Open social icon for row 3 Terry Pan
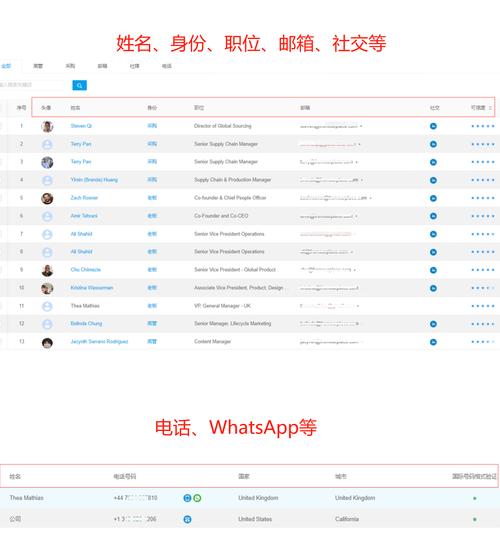 point(433,162)
